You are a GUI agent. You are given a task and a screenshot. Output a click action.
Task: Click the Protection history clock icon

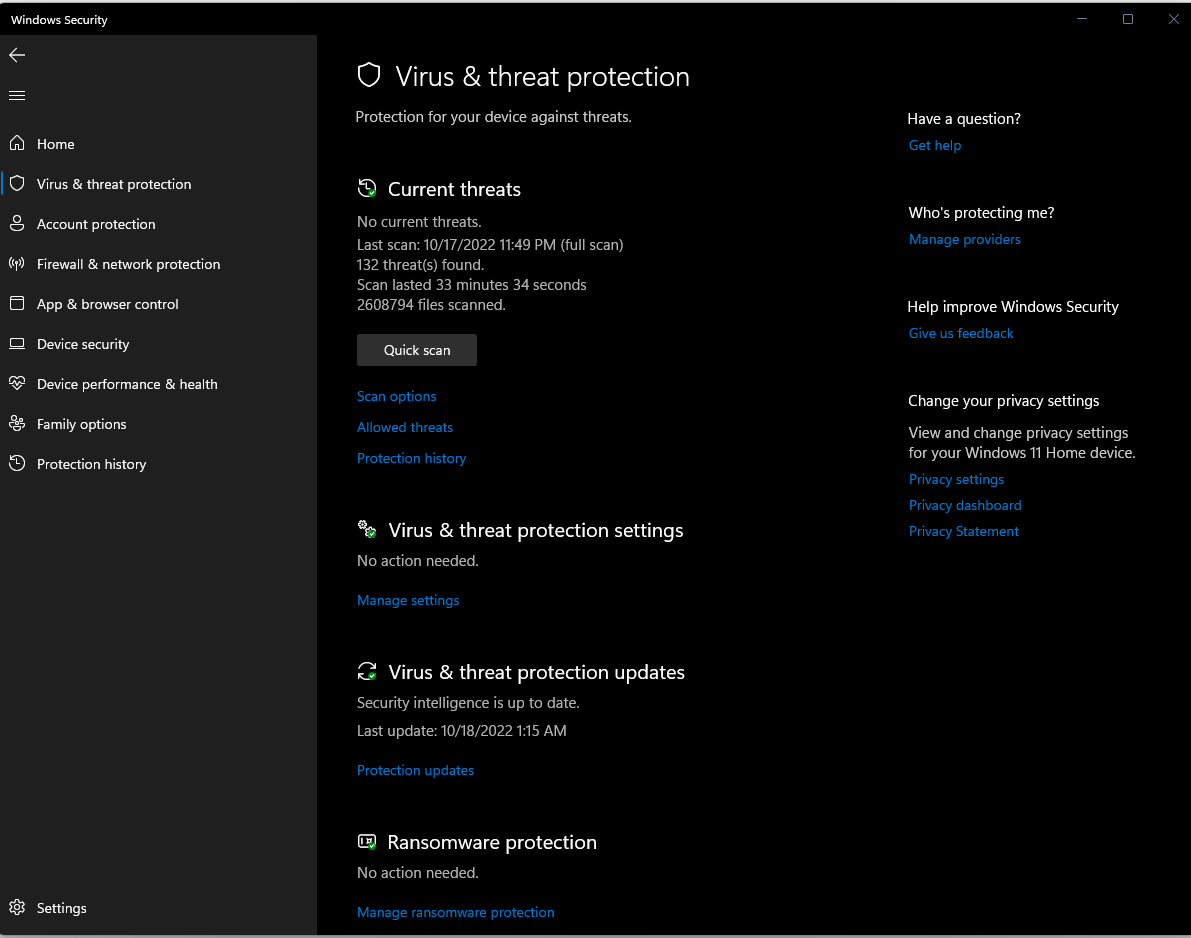pos(17,464)
